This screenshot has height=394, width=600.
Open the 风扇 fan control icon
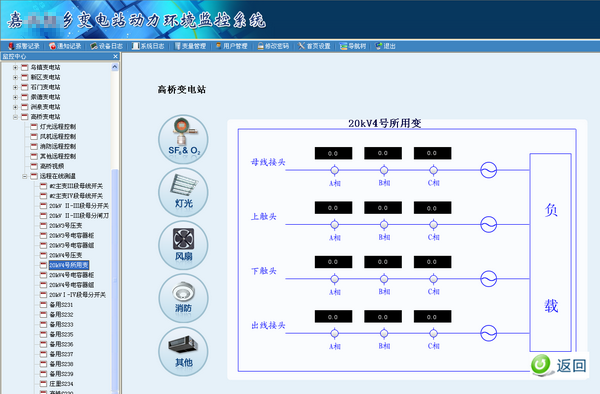coord(183,245)
